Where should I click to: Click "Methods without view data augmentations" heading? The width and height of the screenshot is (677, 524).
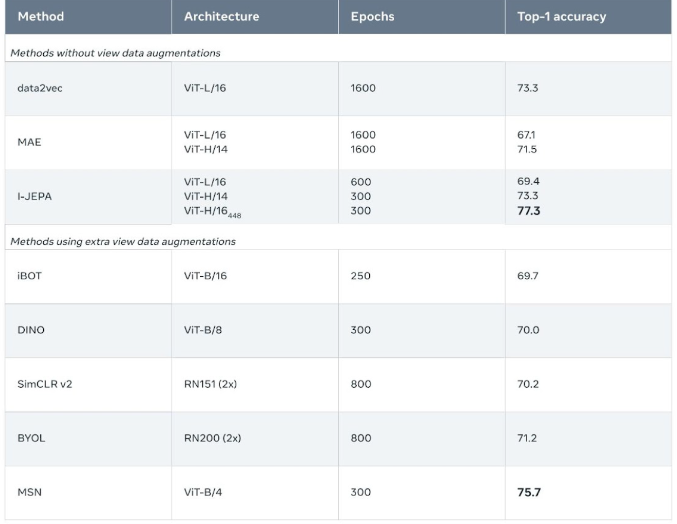115,52
